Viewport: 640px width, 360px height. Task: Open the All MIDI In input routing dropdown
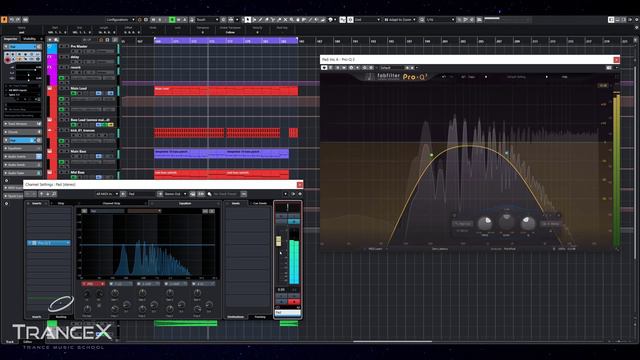coord(107,194)
